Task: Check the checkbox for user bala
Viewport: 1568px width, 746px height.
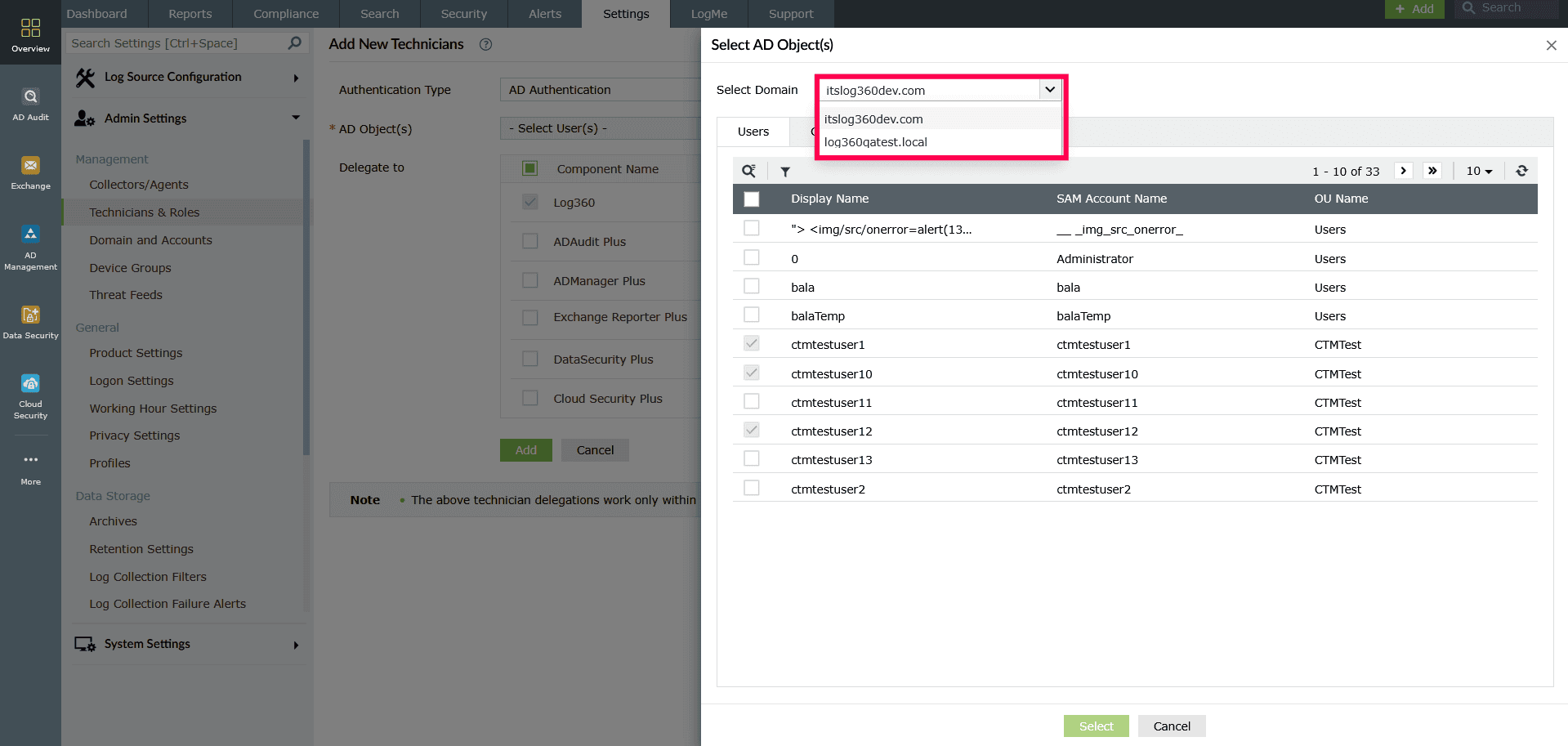Action: click(752, 287)
